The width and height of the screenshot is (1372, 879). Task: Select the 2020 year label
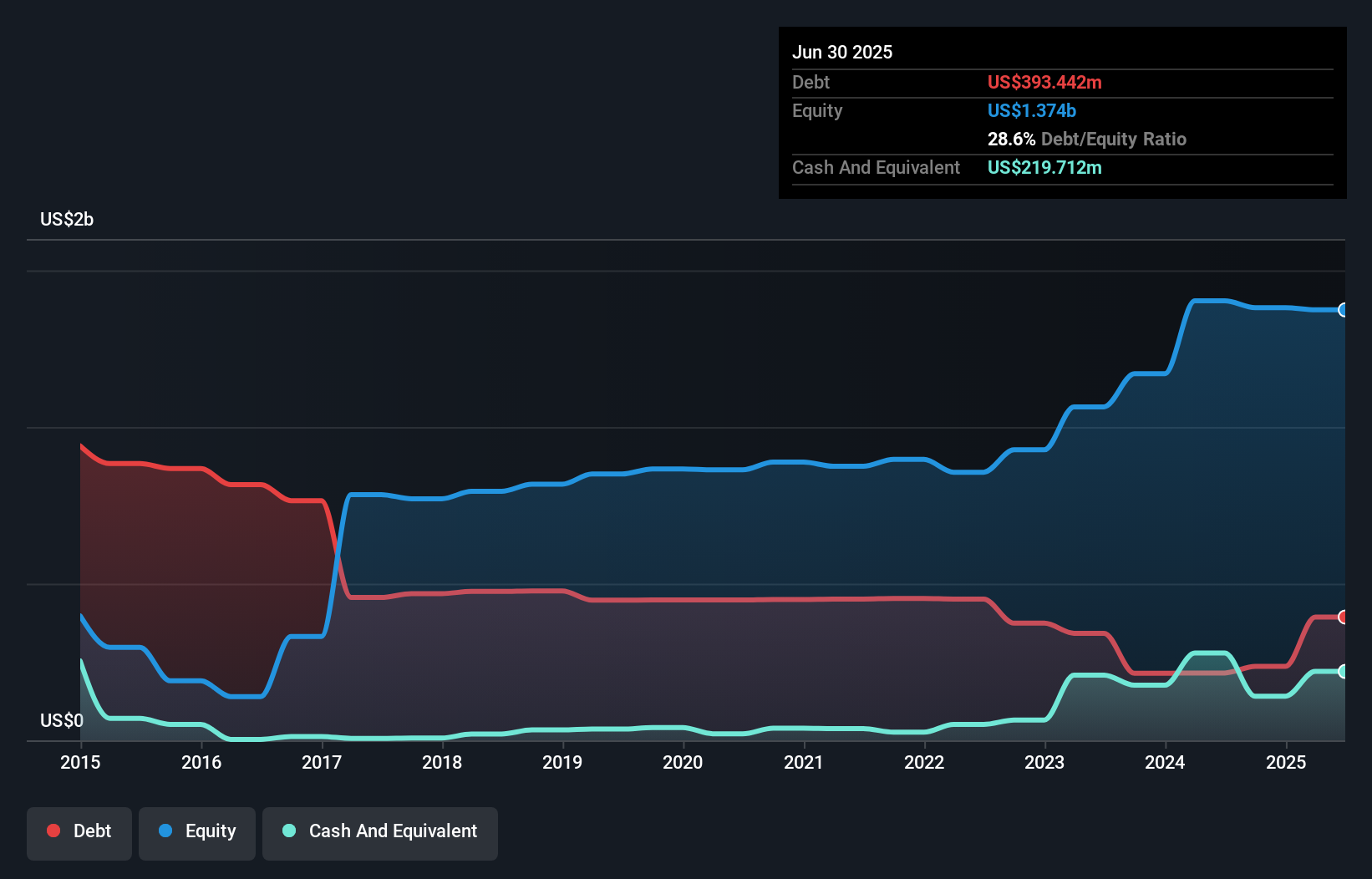683,762
